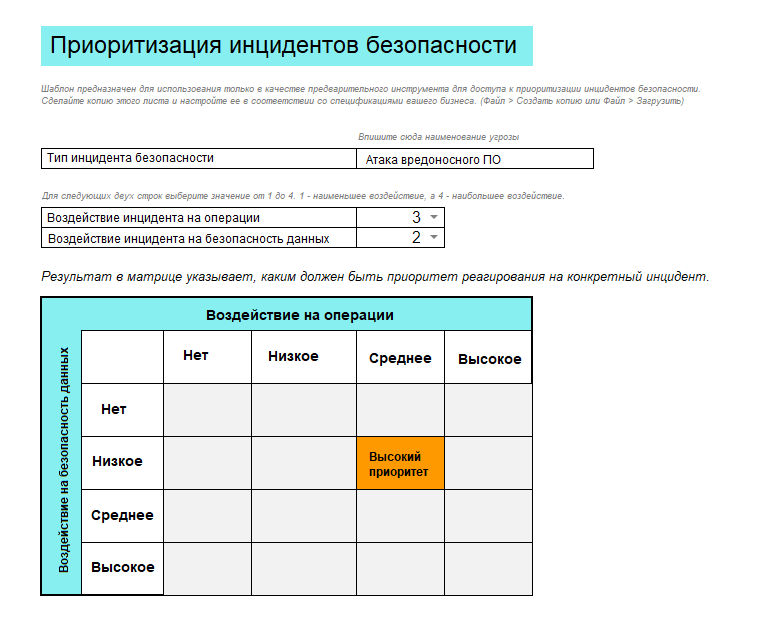Select the 'Среднее' row header
The width and height of the screenshot is (776, 619).
tap(122, 515)
